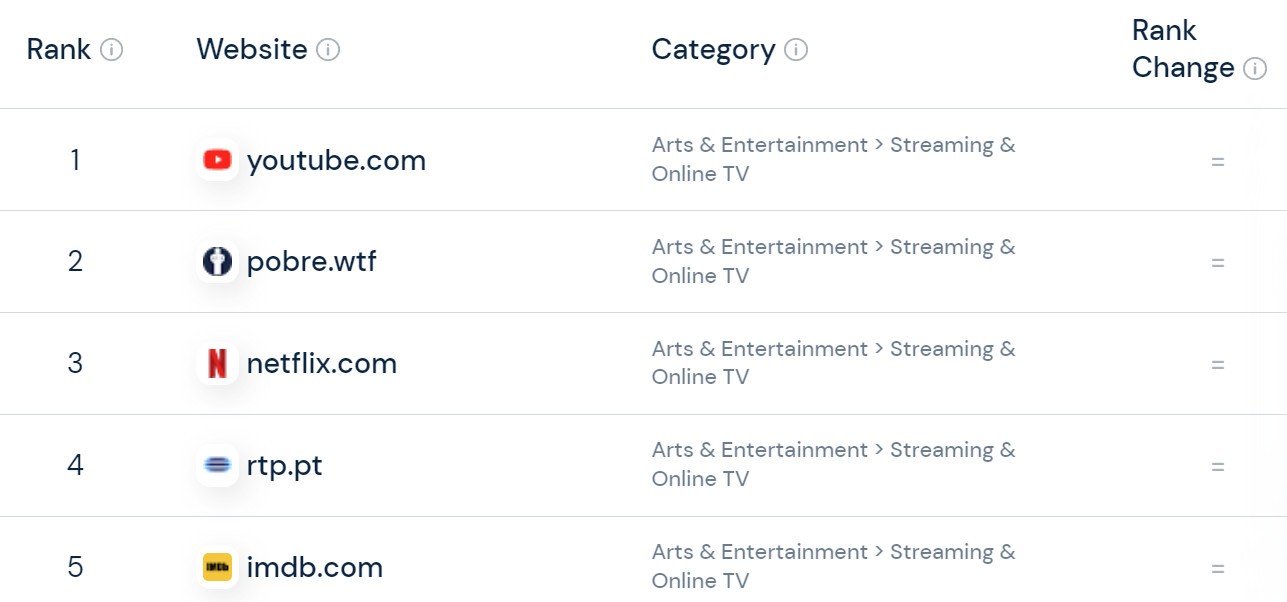Click the info icon next to Rank
1287x602 pixels.
click(x=112, y=49)
